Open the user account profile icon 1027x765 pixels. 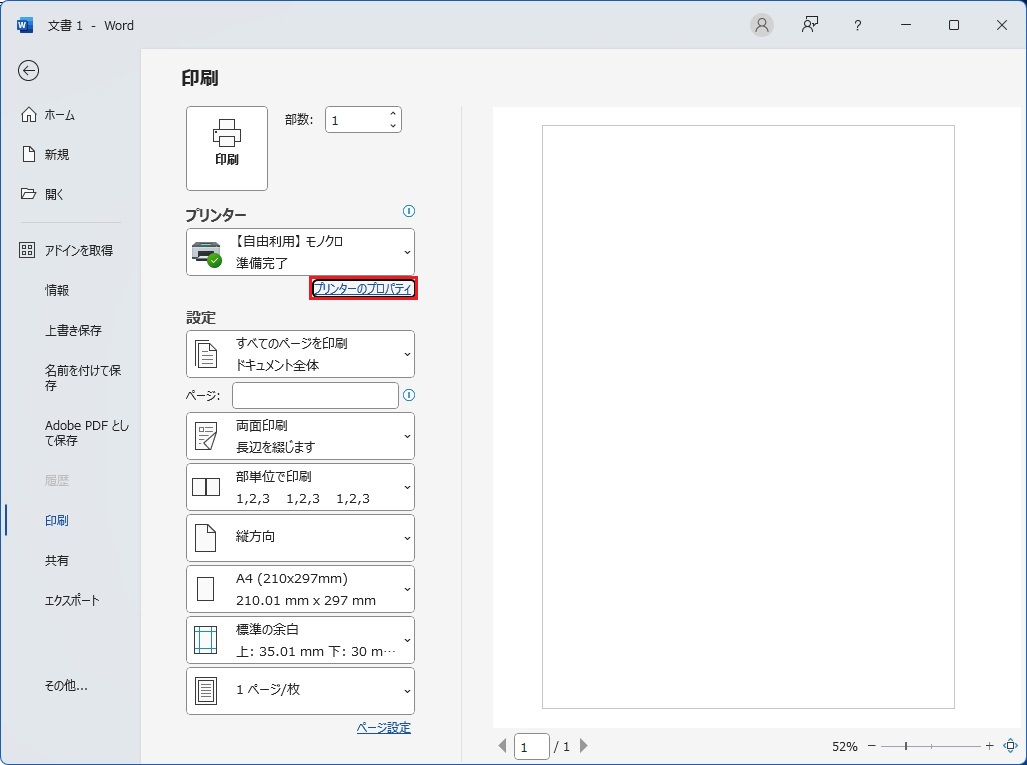[762, 25]
